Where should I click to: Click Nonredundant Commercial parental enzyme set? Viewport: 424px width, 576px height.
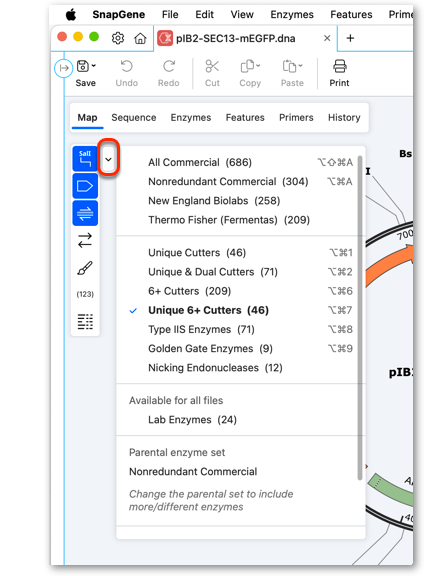193,471
